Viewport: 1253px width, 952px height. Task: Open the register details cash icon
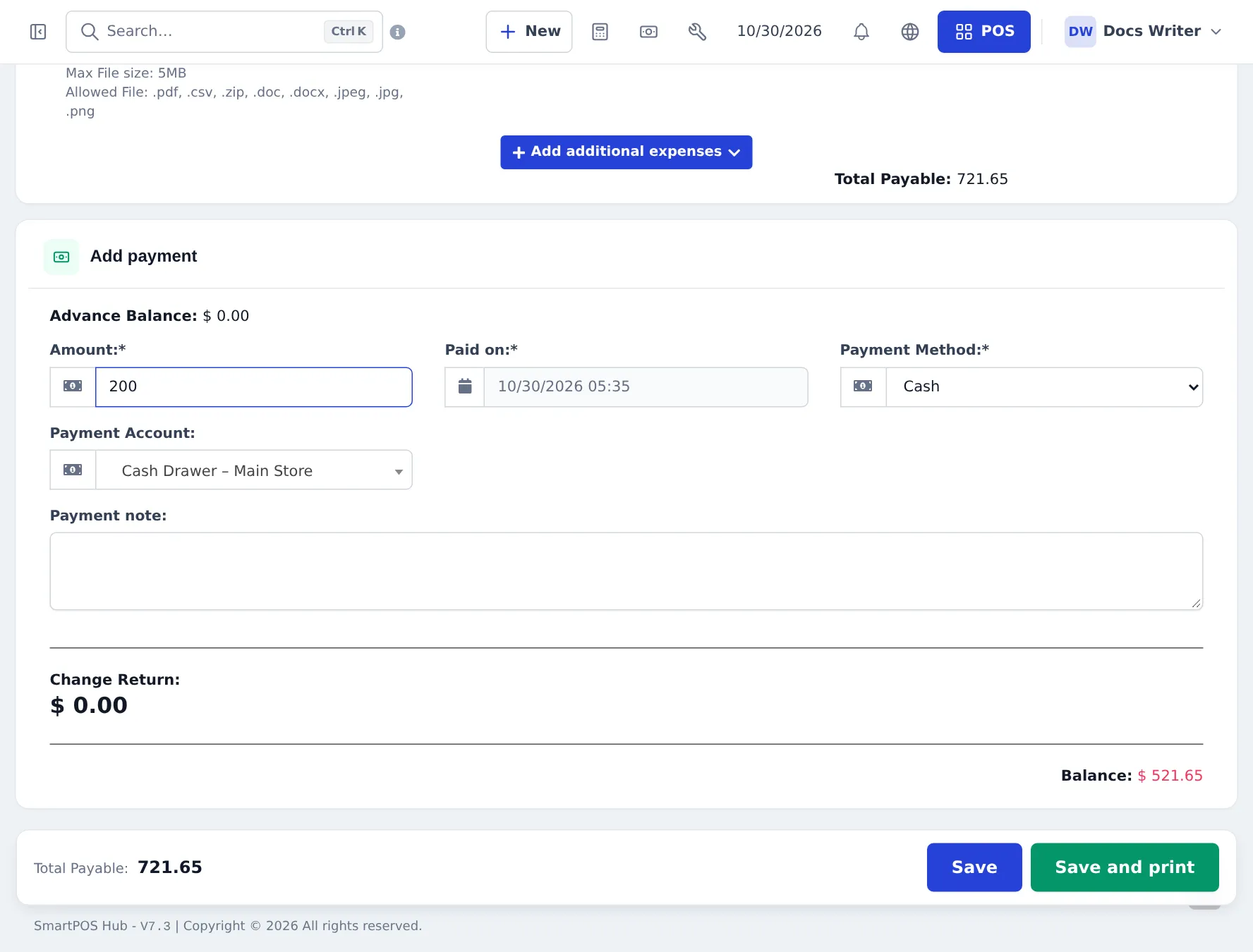point(648,32)
